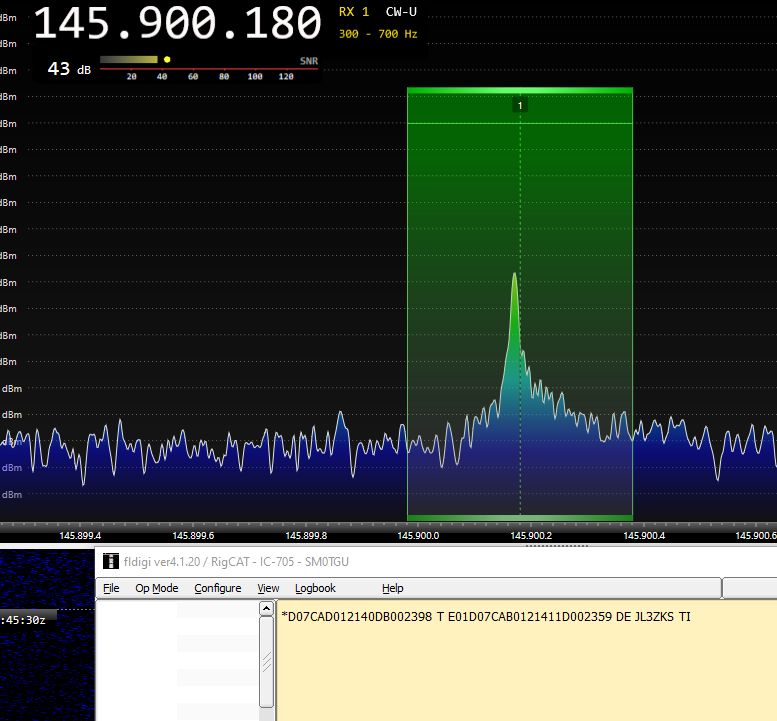Screen dimensions: 777x721
Task: Click the CW-U demodulation mode label
Action: tap(401, 12)
